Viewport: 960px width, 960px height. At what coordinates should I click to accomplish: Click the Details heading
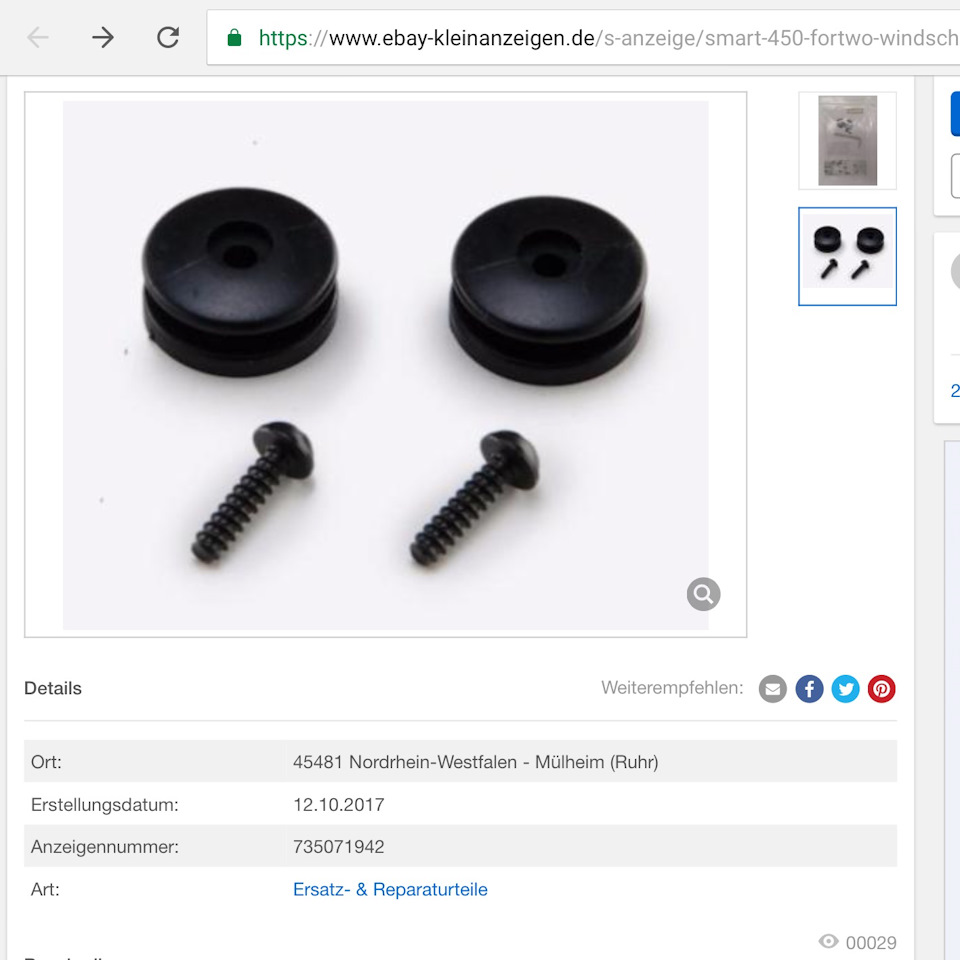[x=53, y=688]
